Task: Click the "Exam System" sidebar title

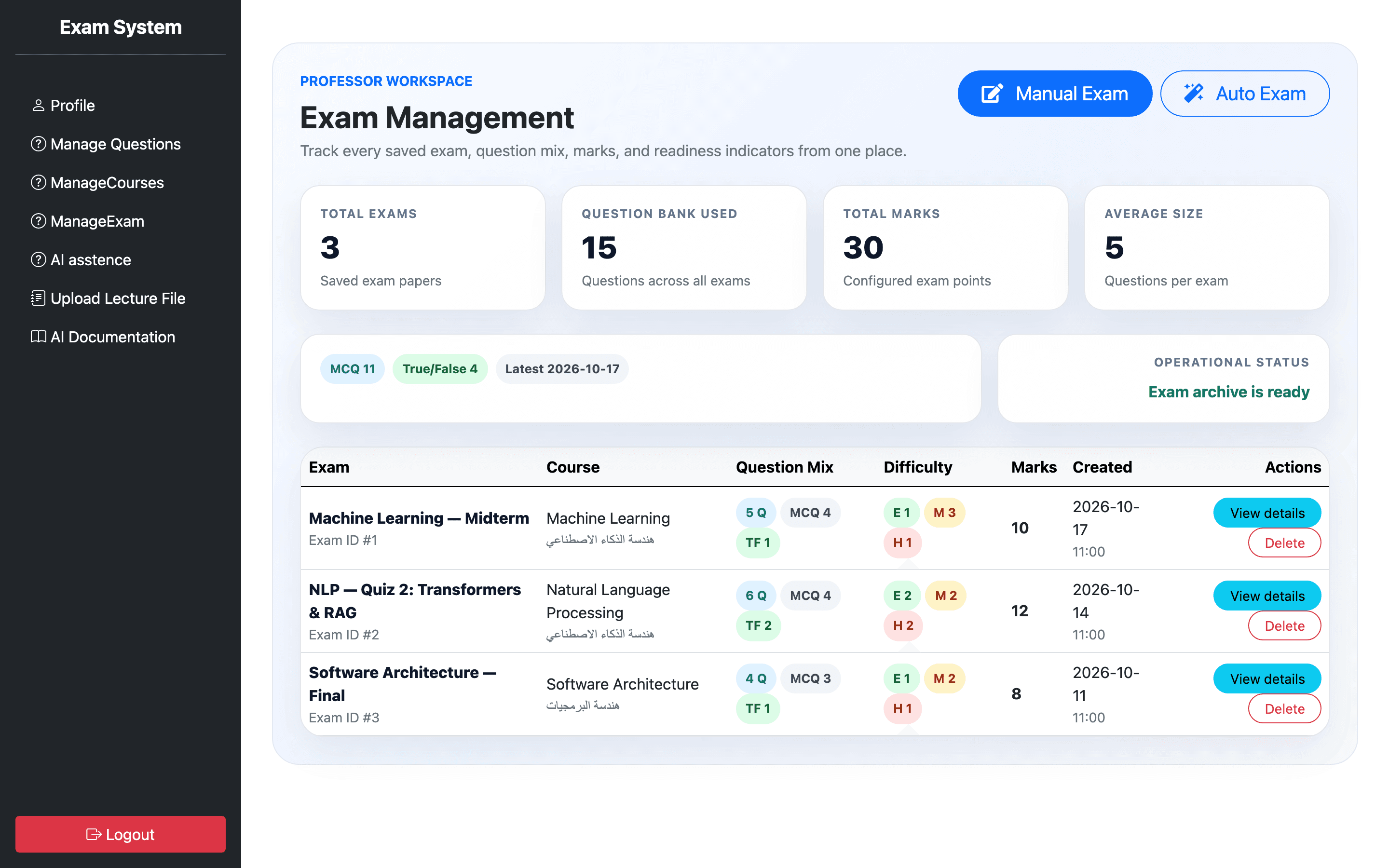Action: click(121, 27)
